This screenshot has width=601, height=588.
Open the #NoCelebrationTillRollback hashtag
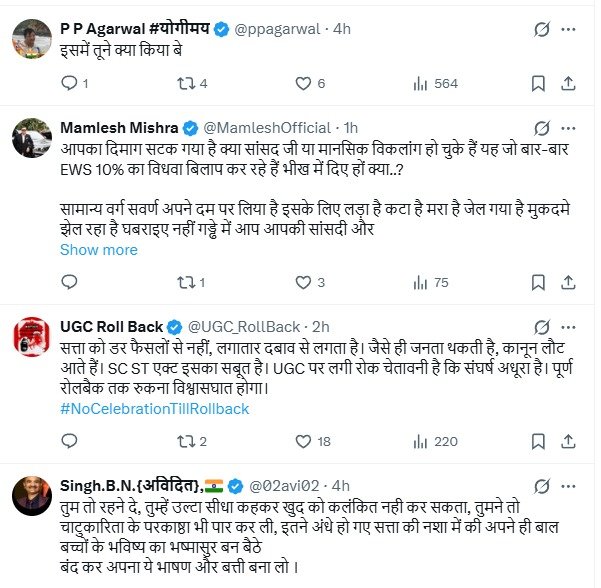(154, 408)
